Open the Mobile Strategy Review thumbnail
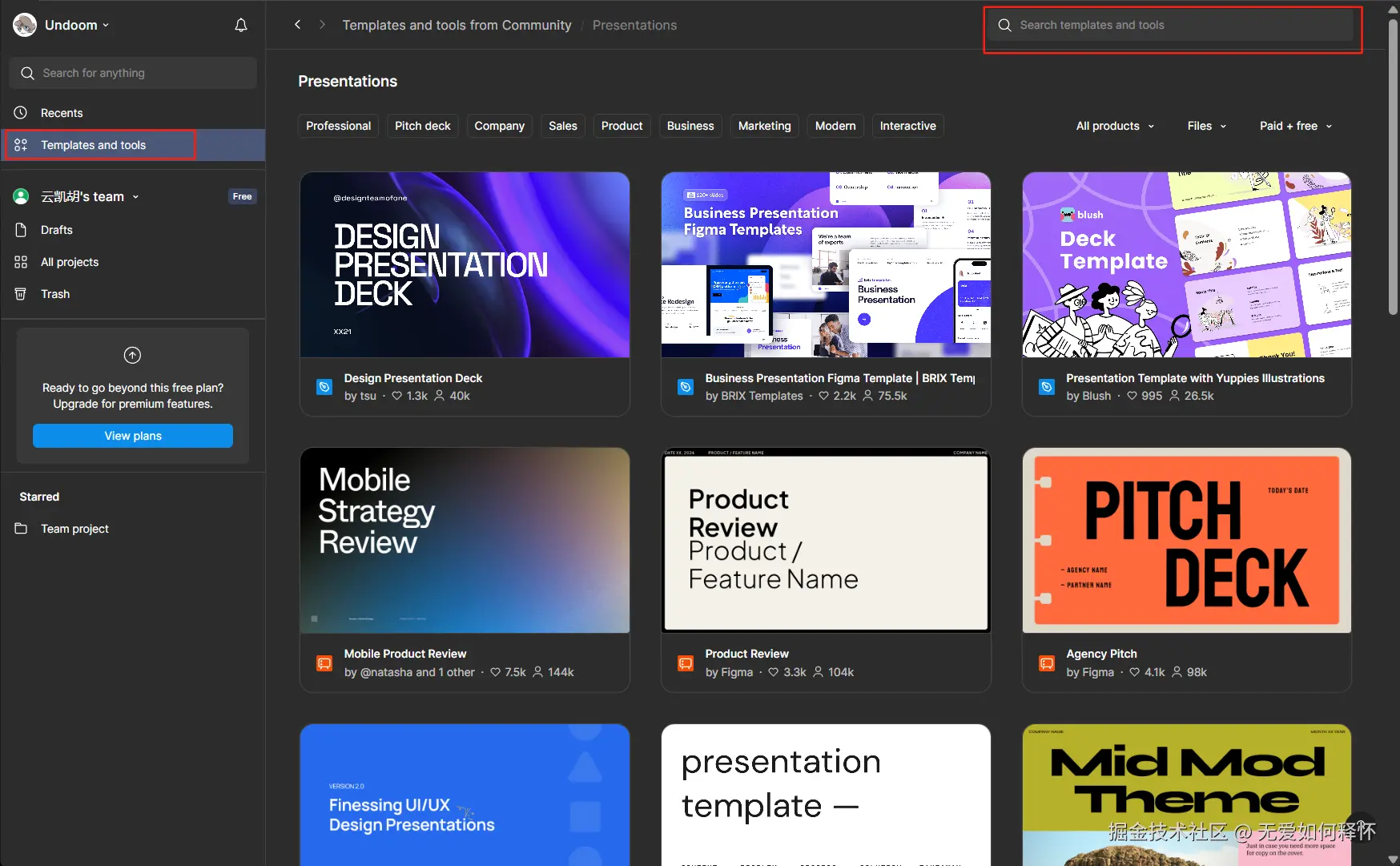This screenshot has width=1400, height=866. pos(465,541)
